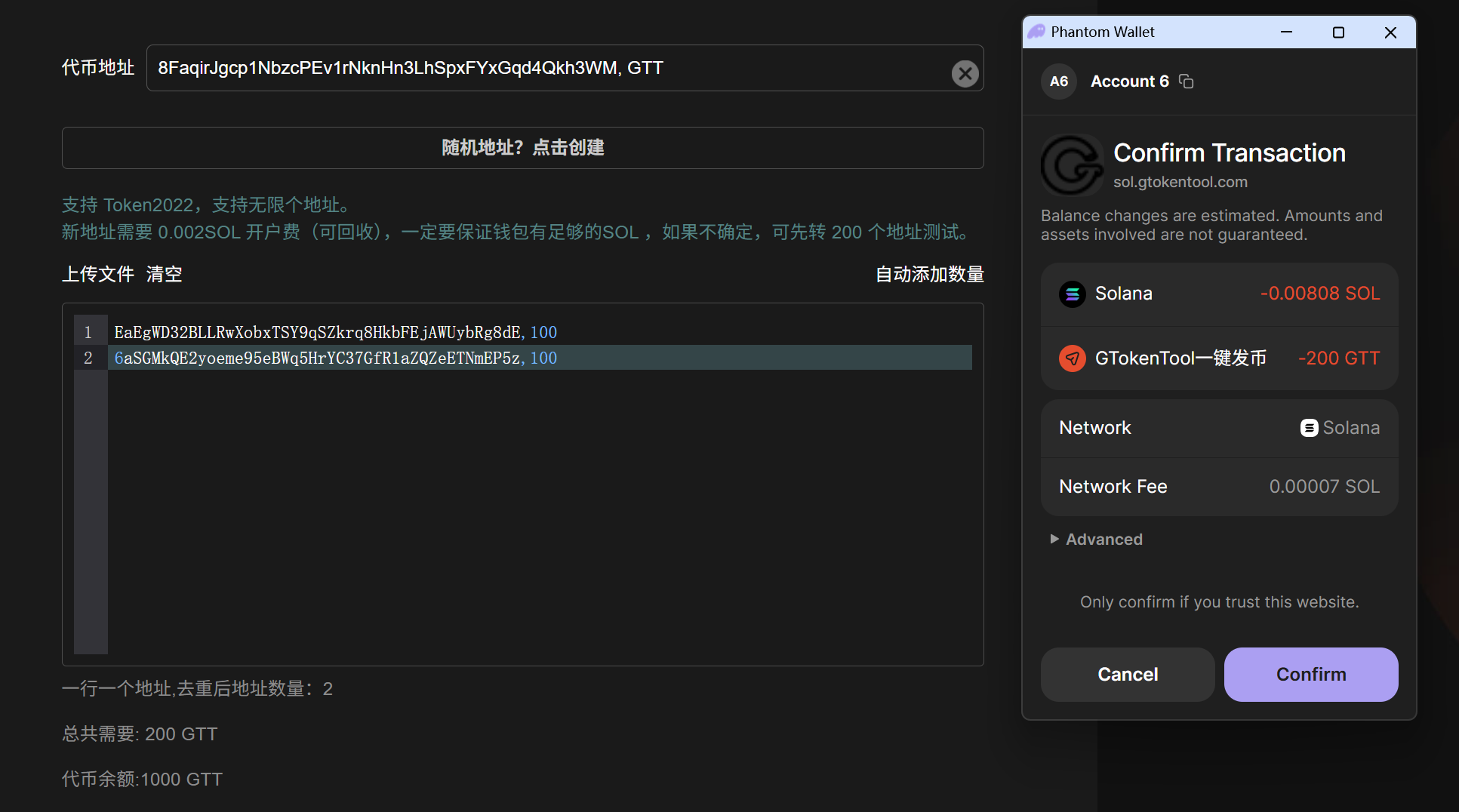Click into the token address input
Screen dimensions: 1459x812
pyautogui.click(x=543, y=68)
